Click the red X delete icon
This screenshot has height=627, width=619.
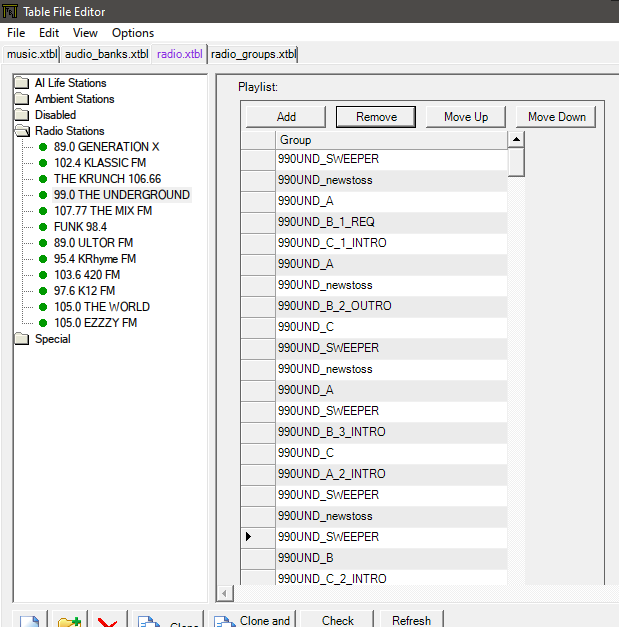pos(108,621)
